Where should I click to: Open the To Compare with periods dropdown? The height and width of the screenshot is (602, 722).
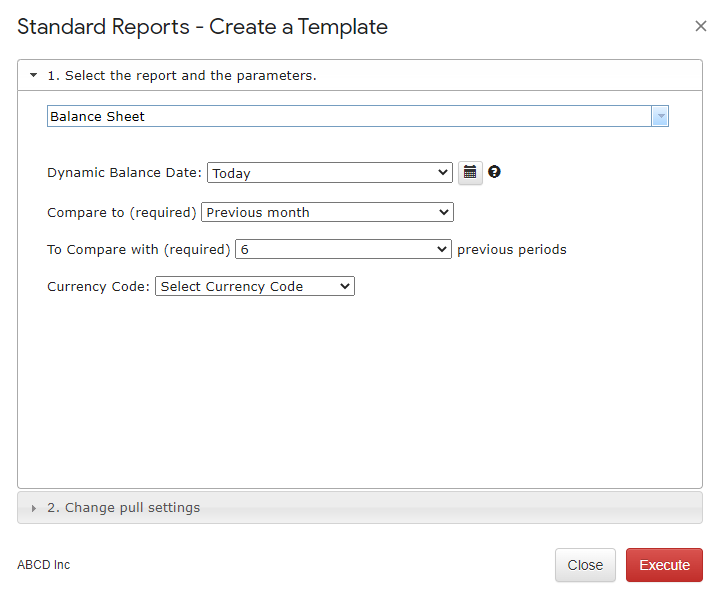coord(343,249)
